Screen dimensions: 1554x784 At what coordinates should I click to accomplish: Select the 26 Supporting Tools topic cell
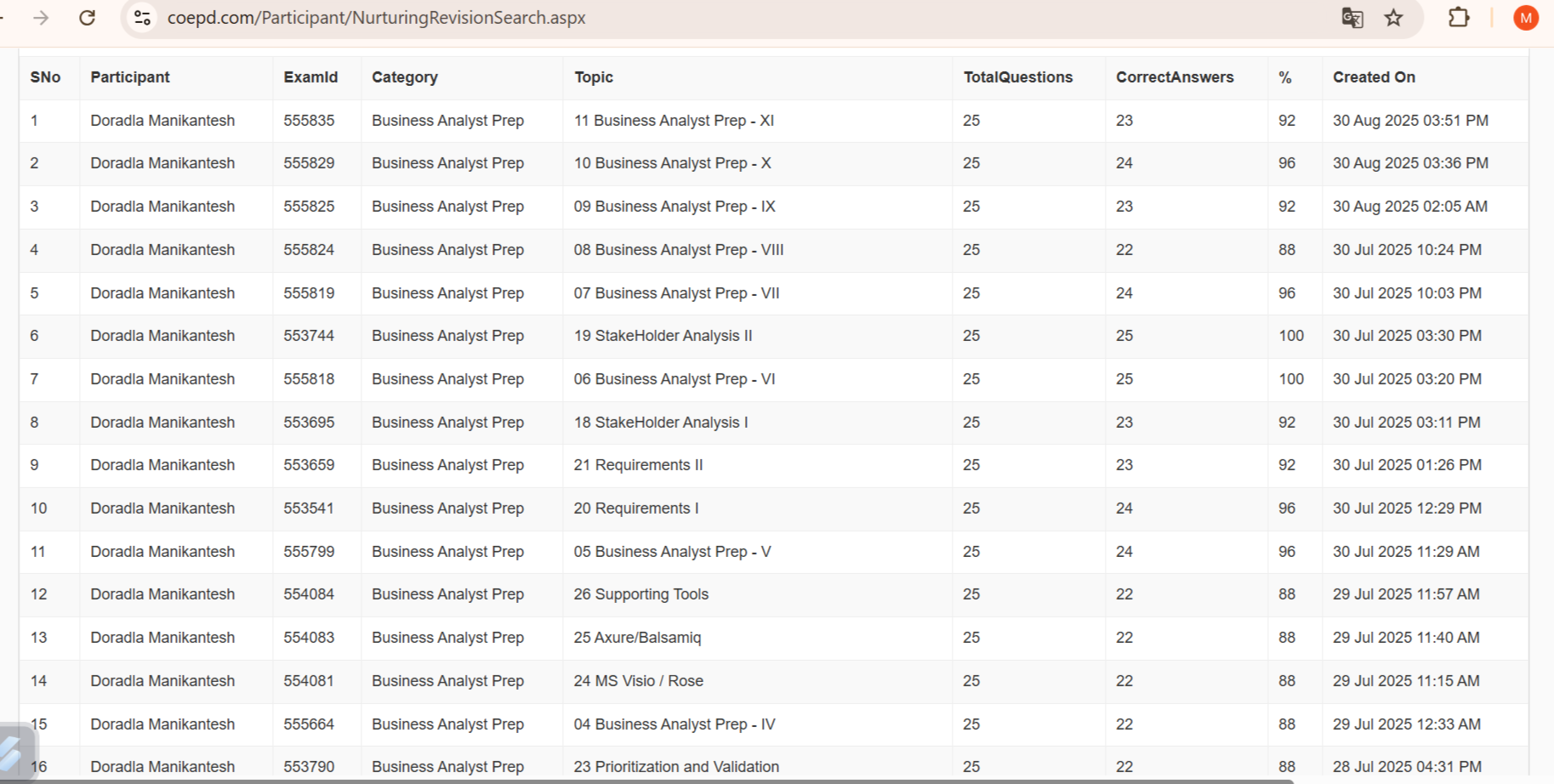click(640, 594)
